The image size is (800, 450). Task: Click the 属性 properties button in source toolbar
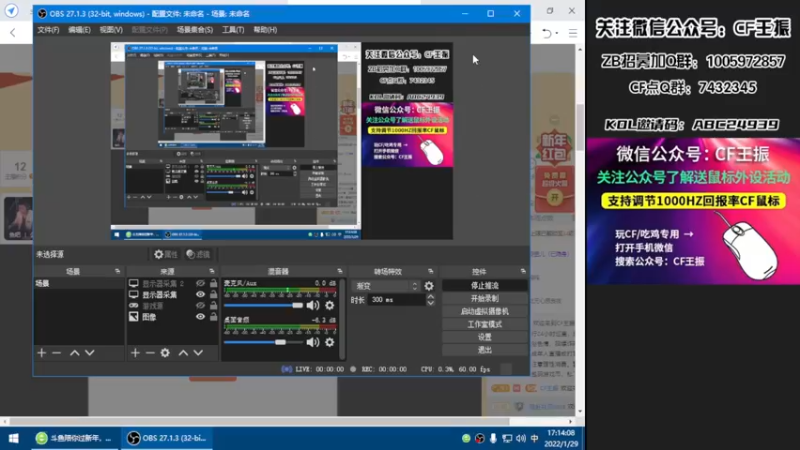point(166,254)
